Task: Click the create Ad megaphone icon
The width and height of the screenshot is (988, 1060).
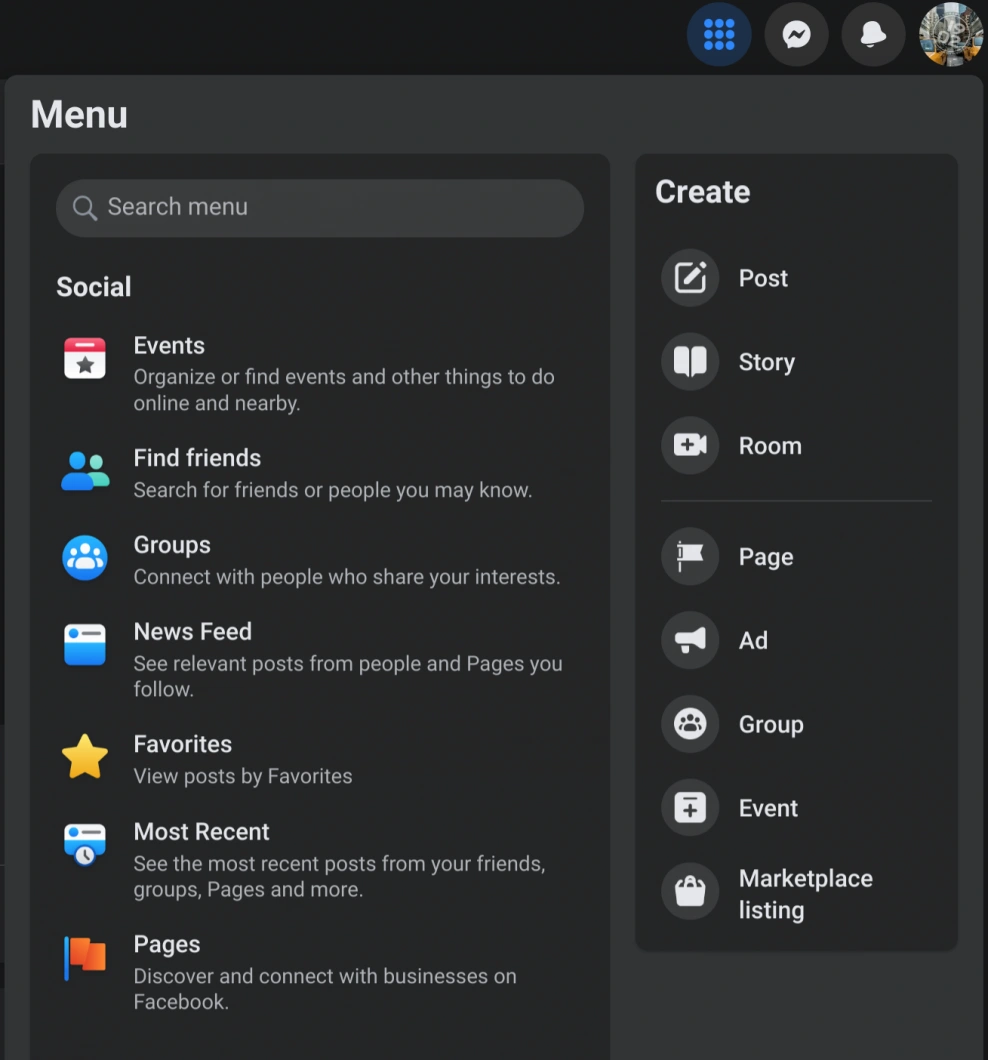Action: pyautogui.click(x=689, y=640)
